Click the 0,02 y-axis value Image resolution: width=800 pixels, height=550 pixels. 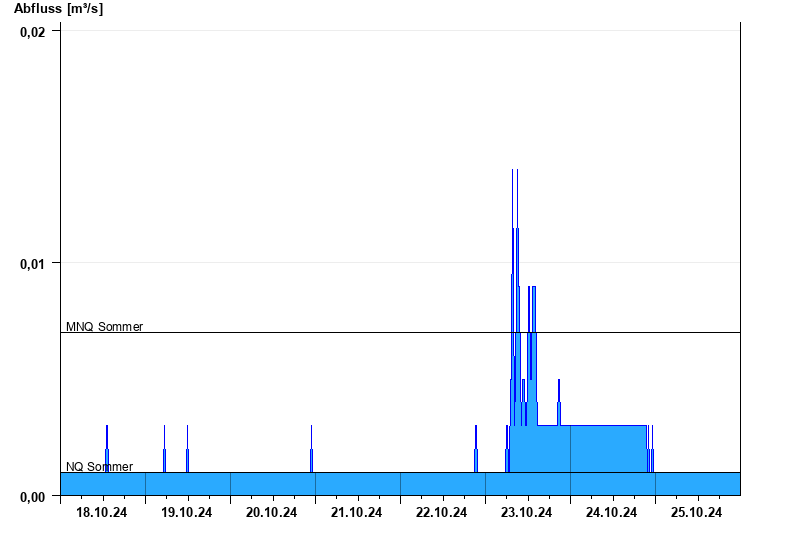[x=33, y=32]
